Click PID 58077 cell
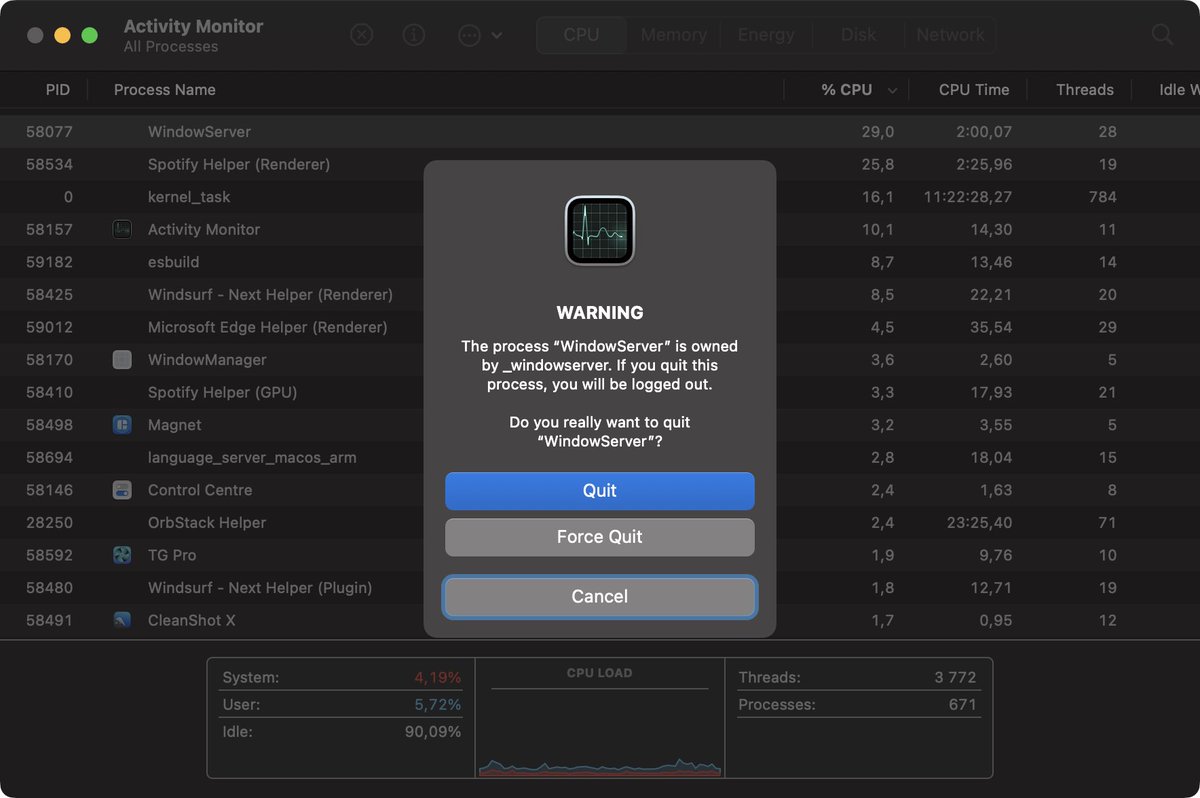 [x=49, y=132]
